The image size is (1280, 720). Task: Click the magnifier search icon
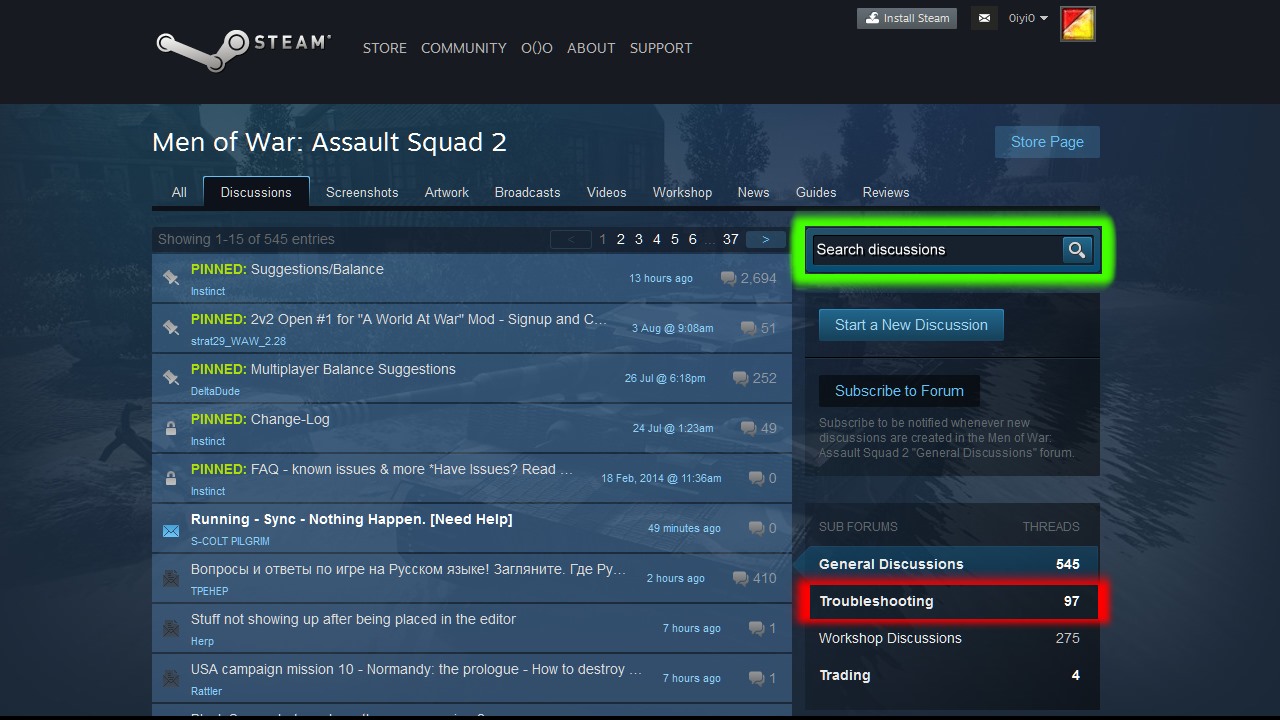[x=1076, y=250]
